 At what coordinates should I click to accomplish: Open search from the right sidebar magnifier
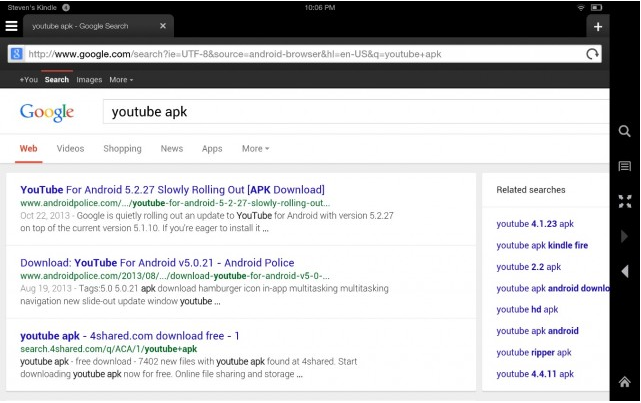click(624, 131)
